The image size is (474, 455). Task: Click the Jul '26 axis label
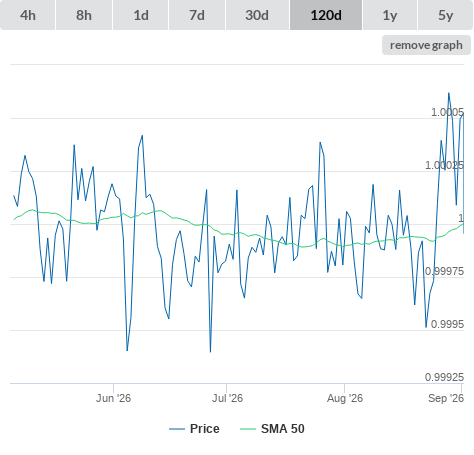227,398
